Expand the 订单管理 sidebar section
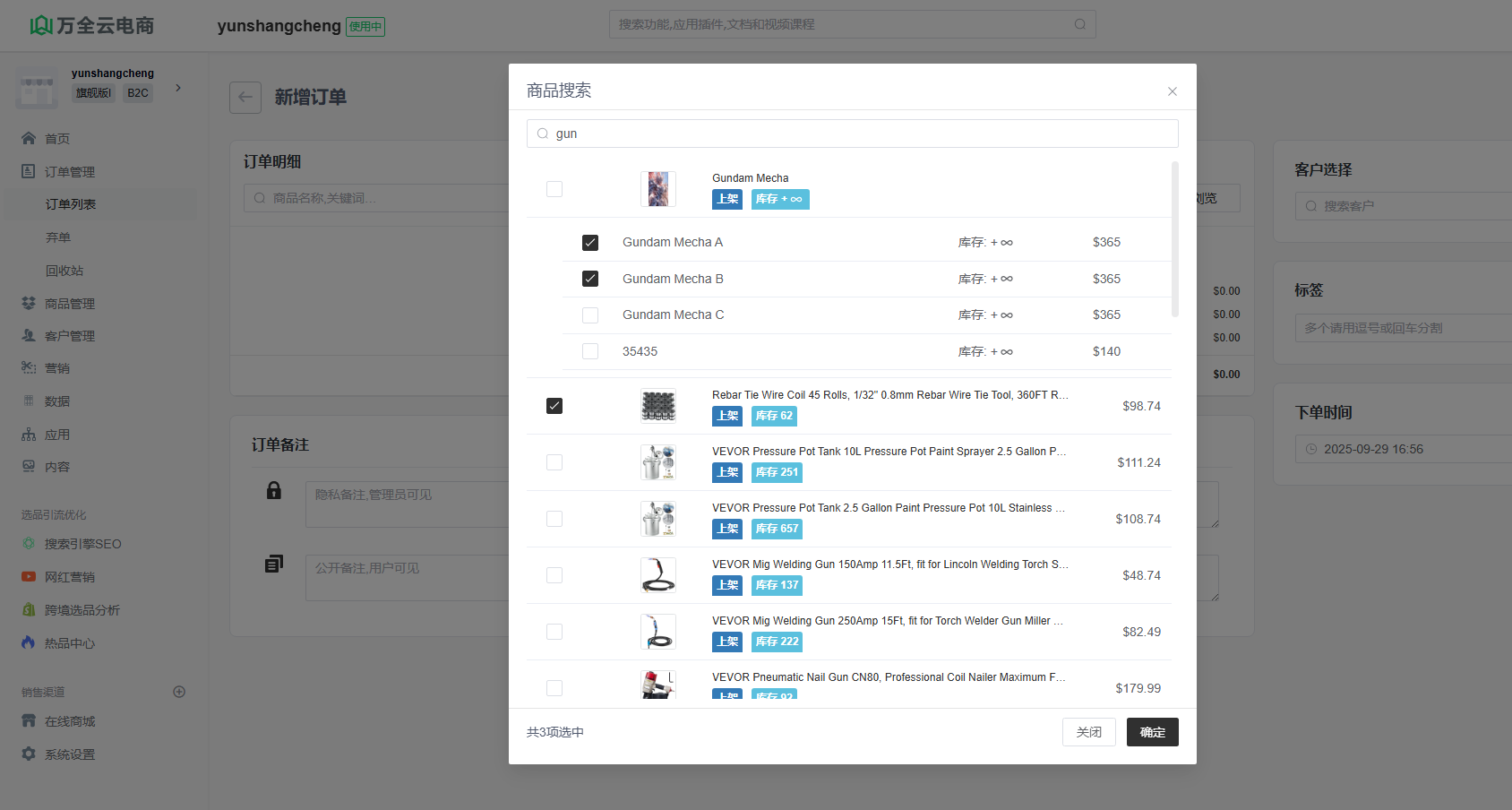 tap(70, 171)
